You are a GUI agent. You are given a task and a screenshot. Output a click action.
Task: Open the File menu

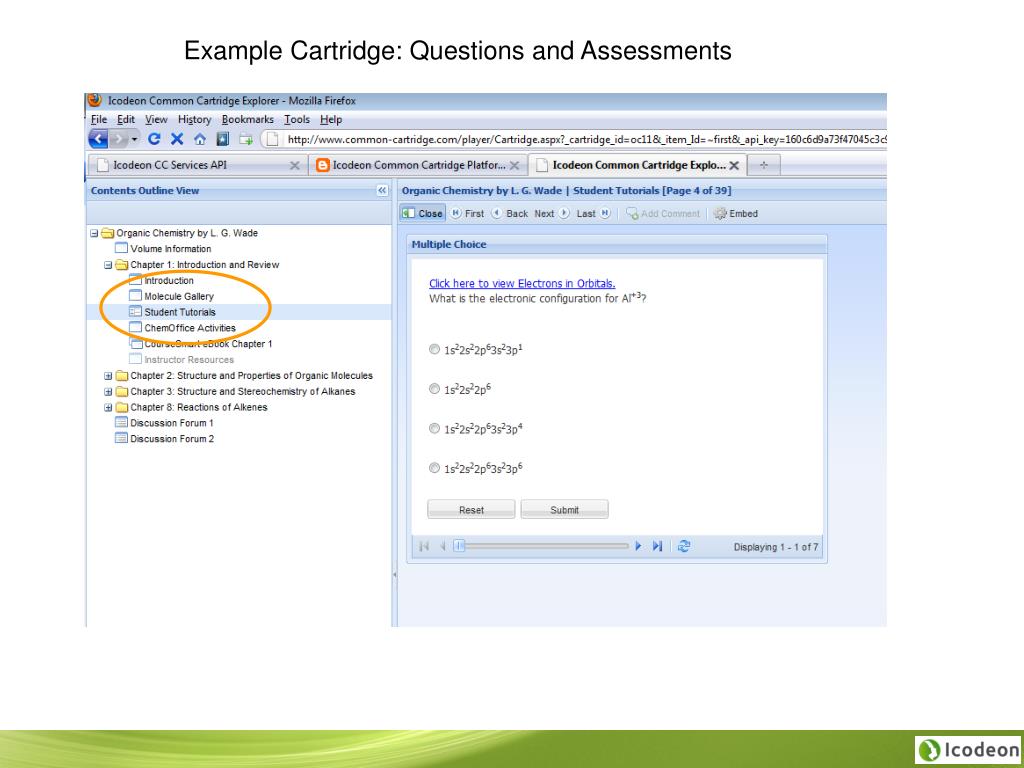[x=99, y=120]
